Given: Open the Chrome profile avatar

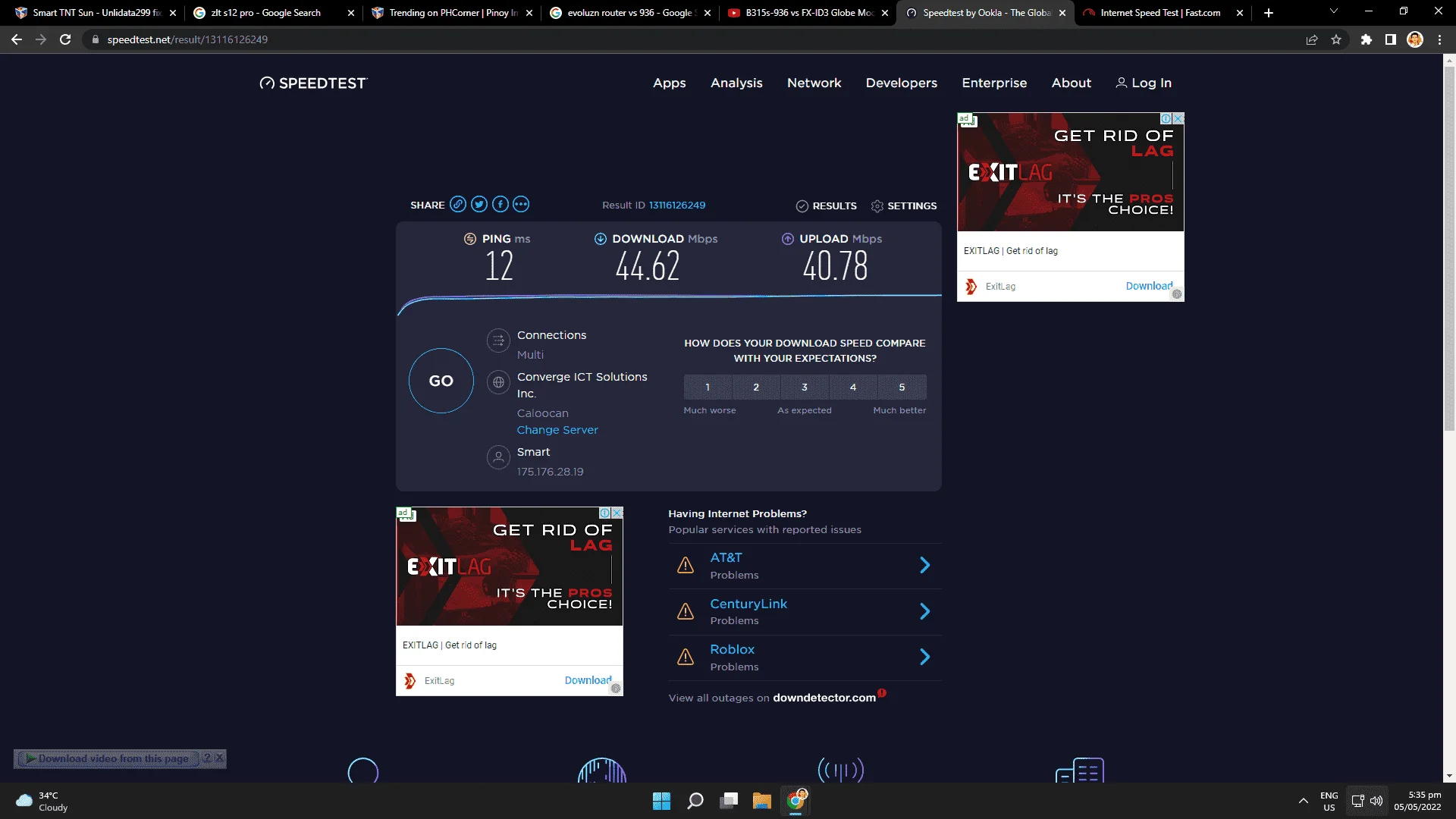Looking at the screenshot, I should point(1415,39).
